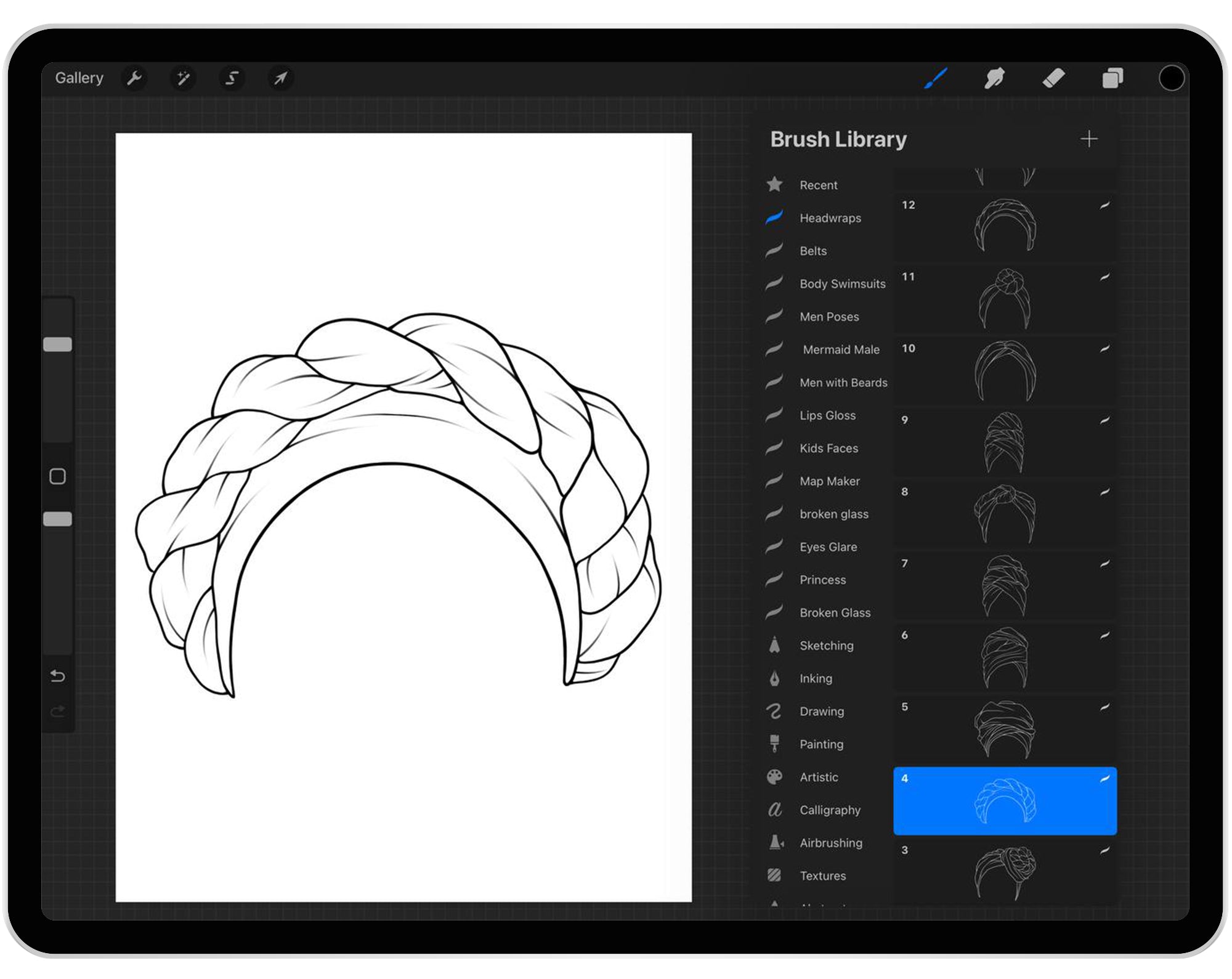Open the Calligraphy brush category
This screenshot has width=1232, height=979.
[x=830, y=810]
